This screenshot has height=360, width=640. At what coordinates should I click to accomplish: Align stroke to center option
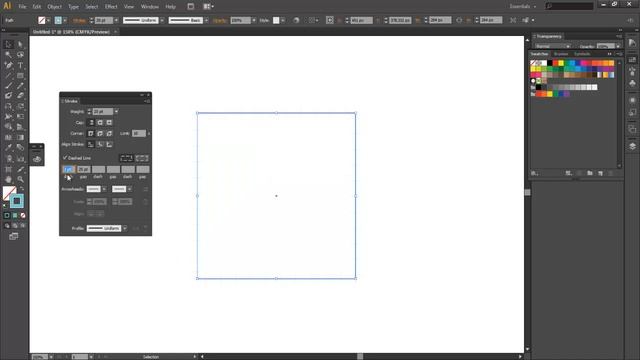point(91,144)
